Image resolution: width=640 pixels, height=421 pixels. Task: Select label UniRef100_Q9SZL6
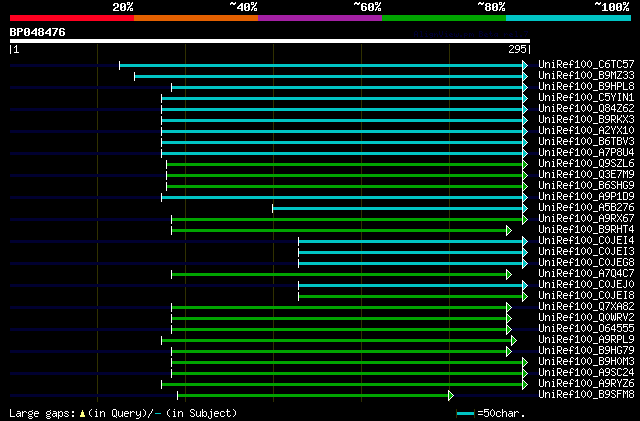coord(586,164)
